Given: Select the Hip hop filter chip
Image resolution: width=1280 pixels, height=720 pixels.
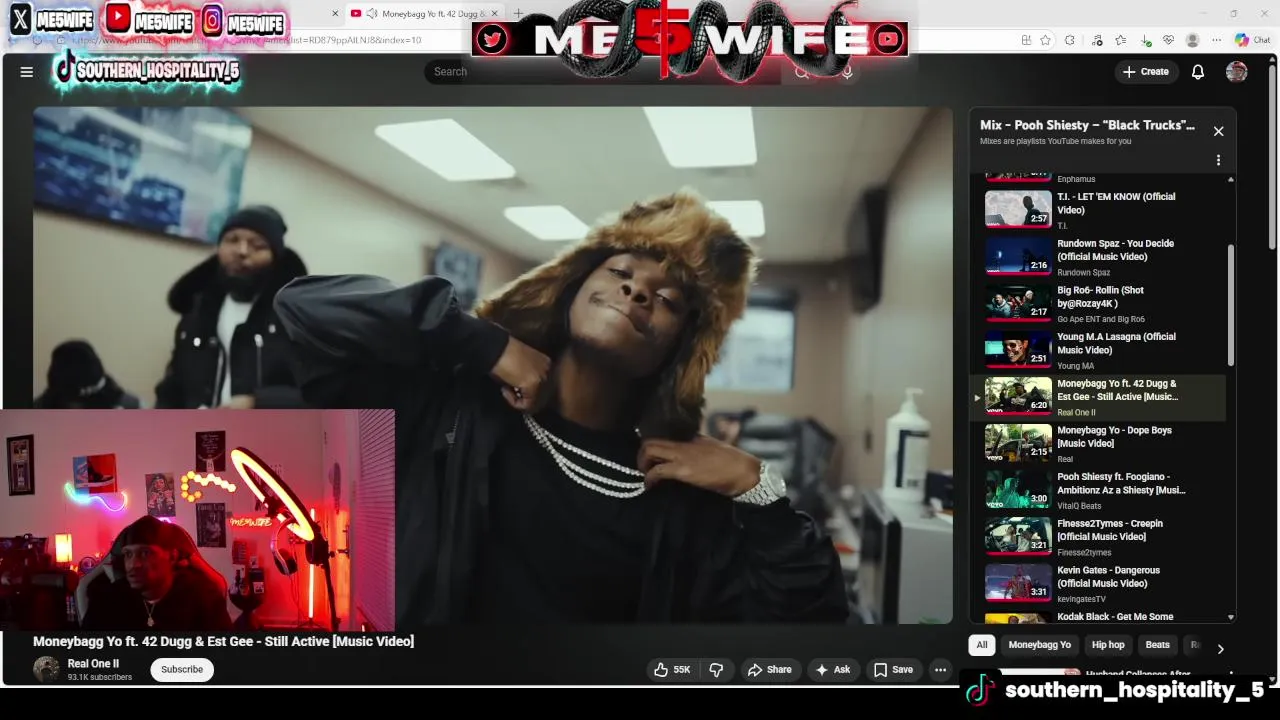Looking at the screenshot, I should [x=1108, y=645].
